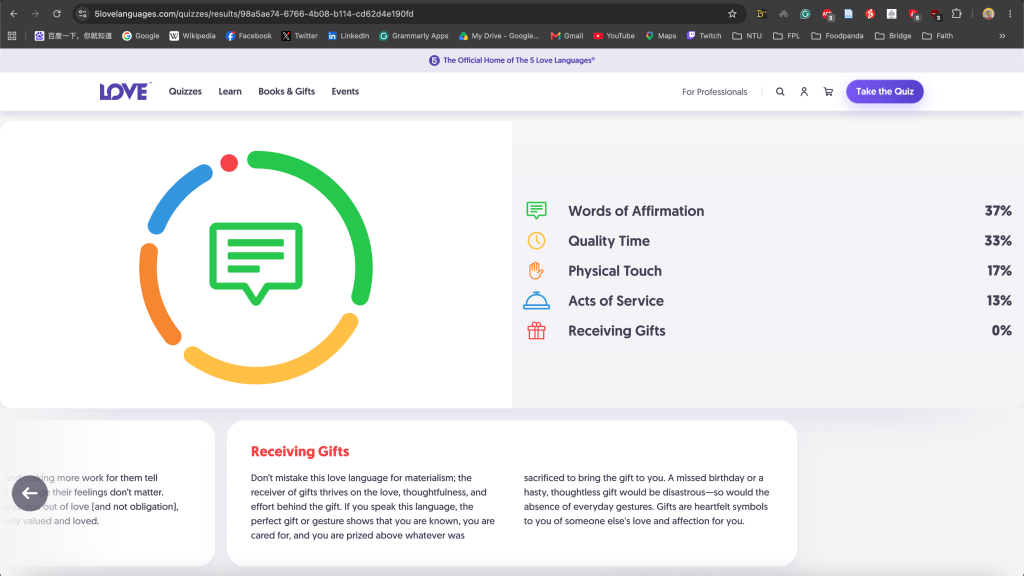Click The Official Home of The 5 Love Languages banner

512,60
